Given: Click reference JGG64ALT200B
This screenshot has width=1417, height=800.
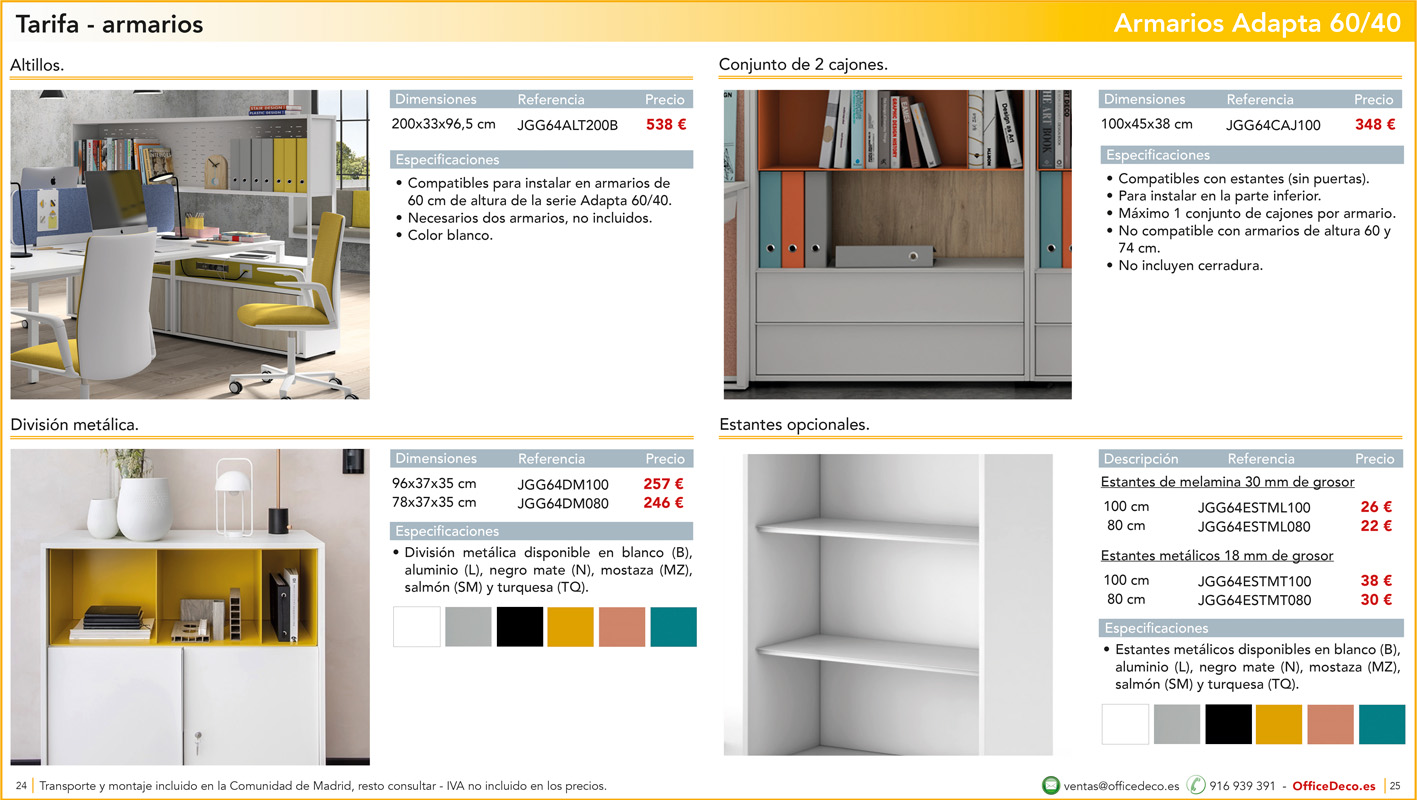Looking at the screenshot, I should pos(568,125).
